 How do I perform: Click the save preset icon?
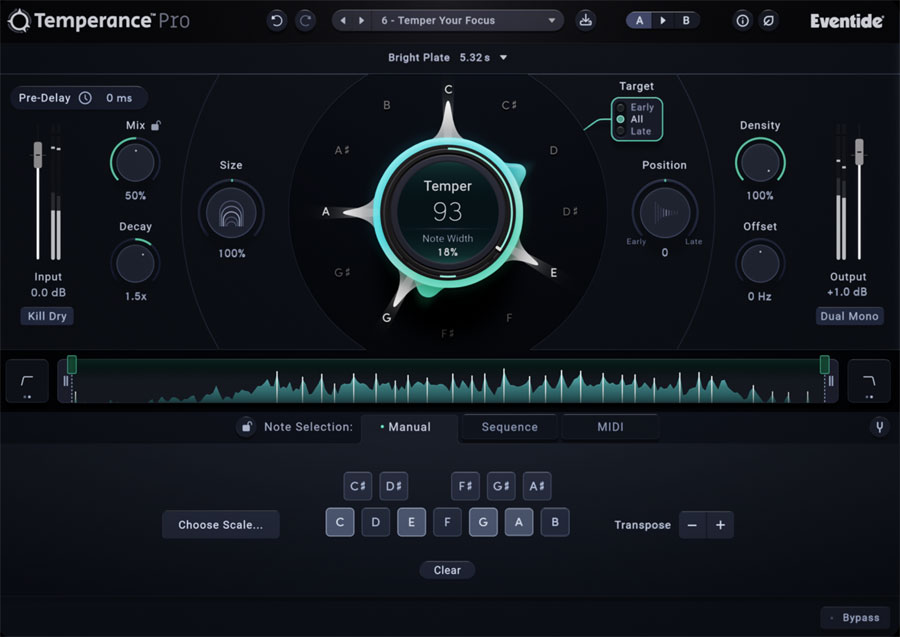[x=587, y=20]
